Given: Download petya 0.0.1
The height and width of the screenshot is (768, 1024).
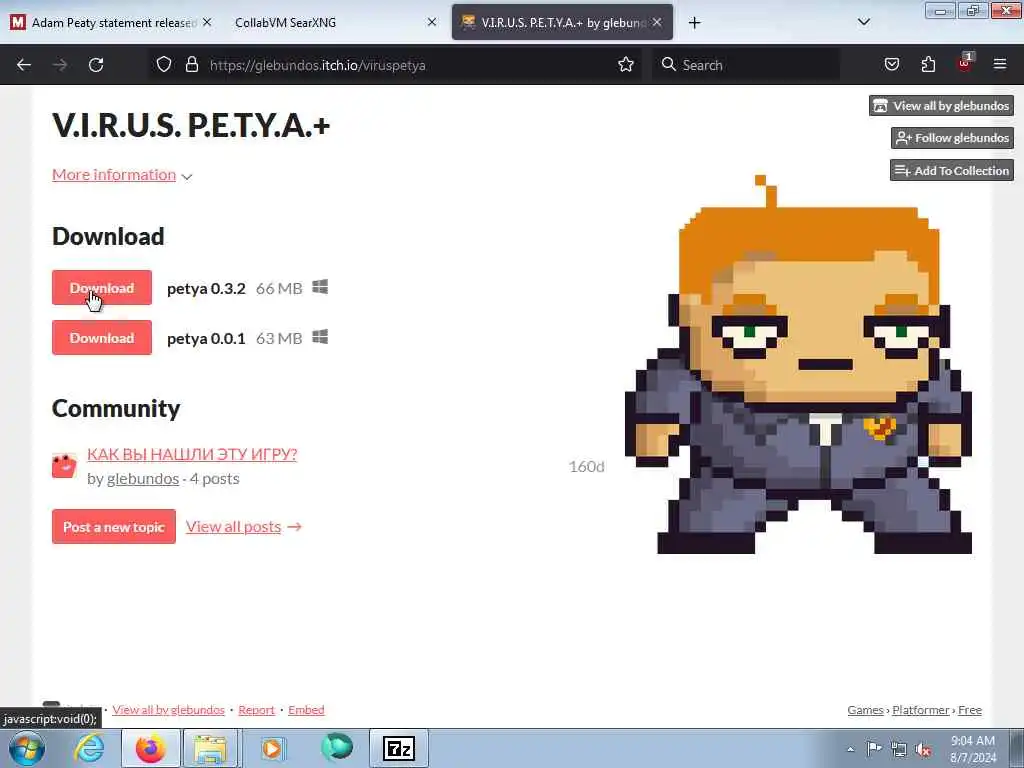Looking at the screenshot, I should 102,338.
